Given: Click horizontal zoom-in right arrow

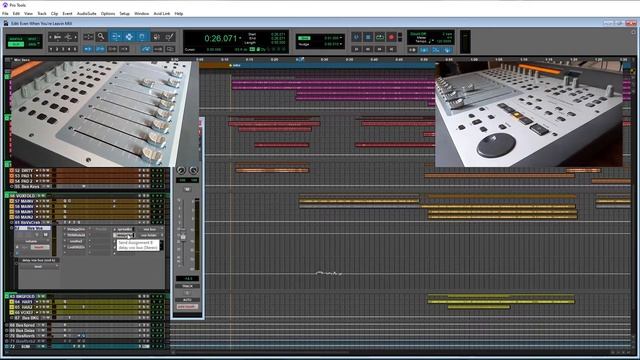Looking at the screenshot, I should pyautogui.click(x=76, y=37).
